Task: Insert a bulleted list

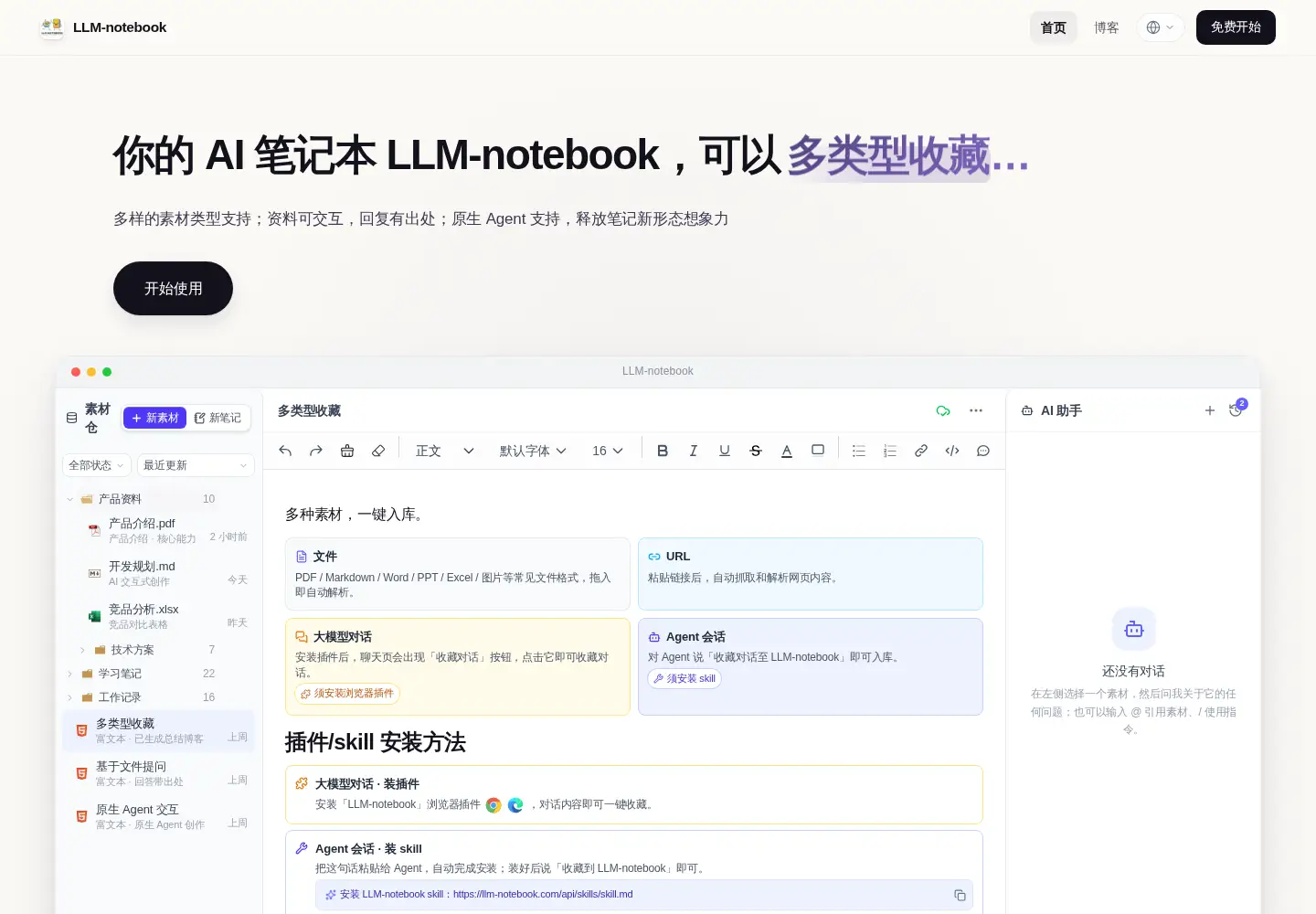Action: (859, 451)
